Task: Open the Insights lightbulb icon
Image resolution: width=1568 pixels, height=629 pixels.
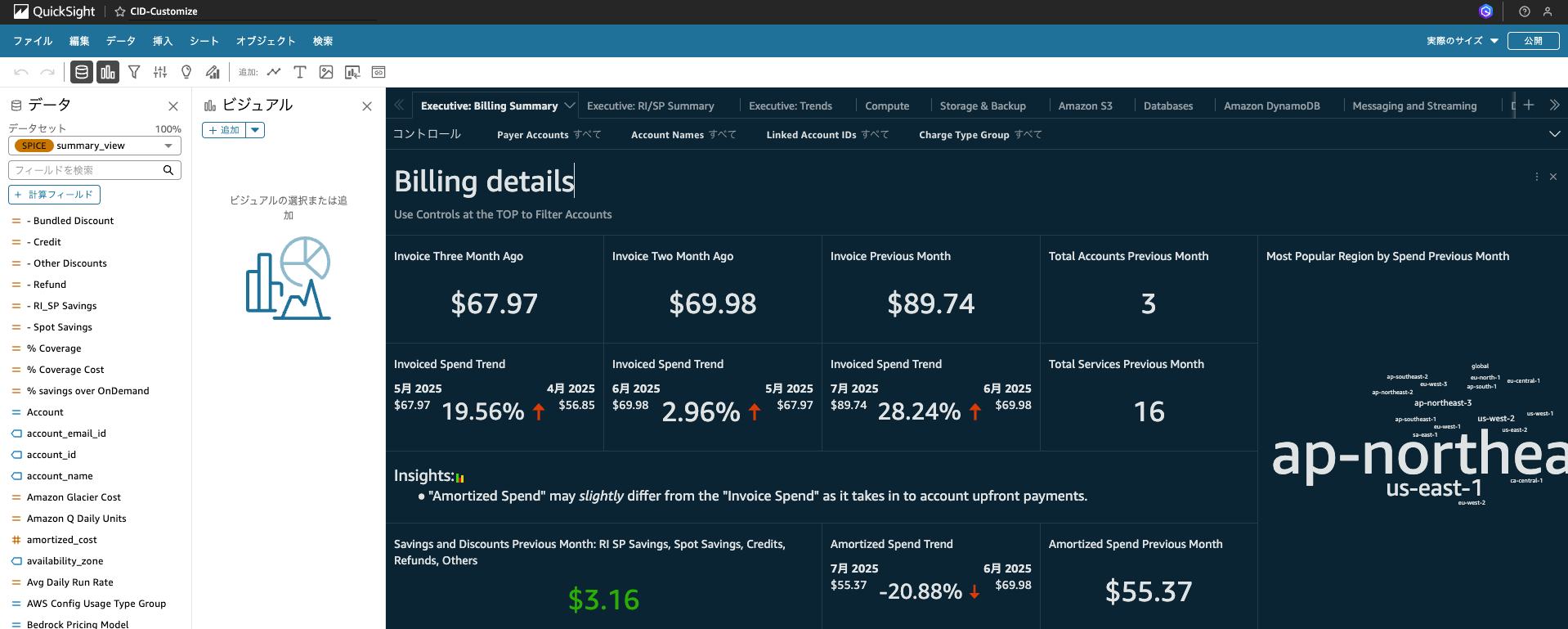Action: [186, 72]
